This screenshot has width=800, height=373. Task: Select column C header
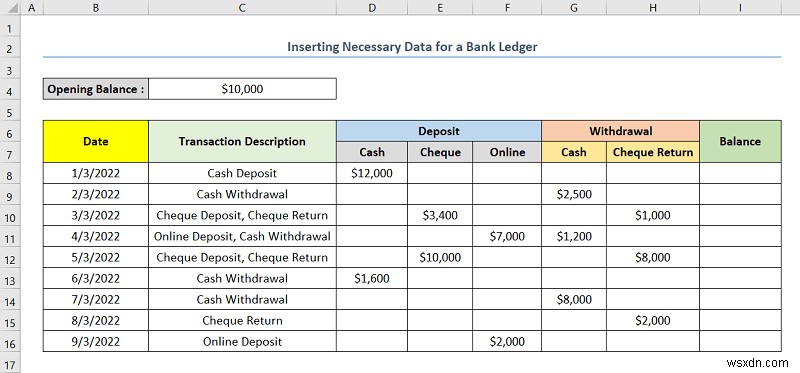242,8
